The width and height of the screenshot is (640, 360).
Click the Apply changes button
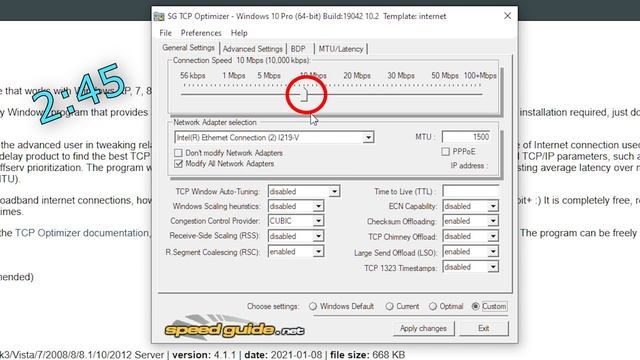click(x=423, y=328)
